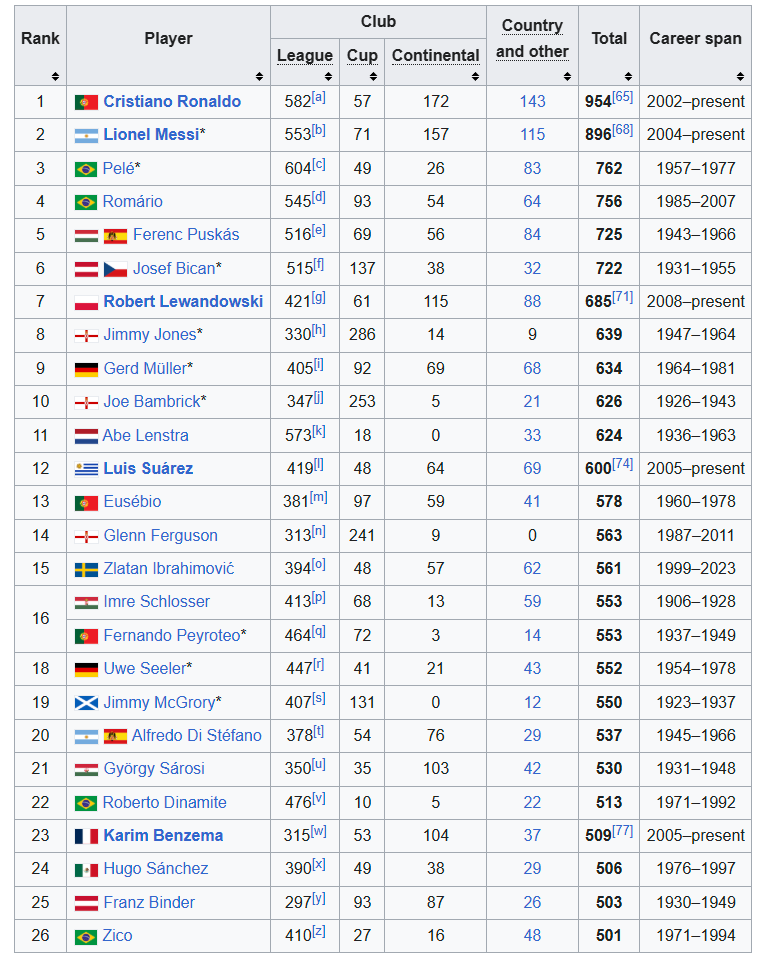Sort by Country and other arrows
The height and width of the screenshot is (962, 763).
pyautogui.click(x=567, y=77)
